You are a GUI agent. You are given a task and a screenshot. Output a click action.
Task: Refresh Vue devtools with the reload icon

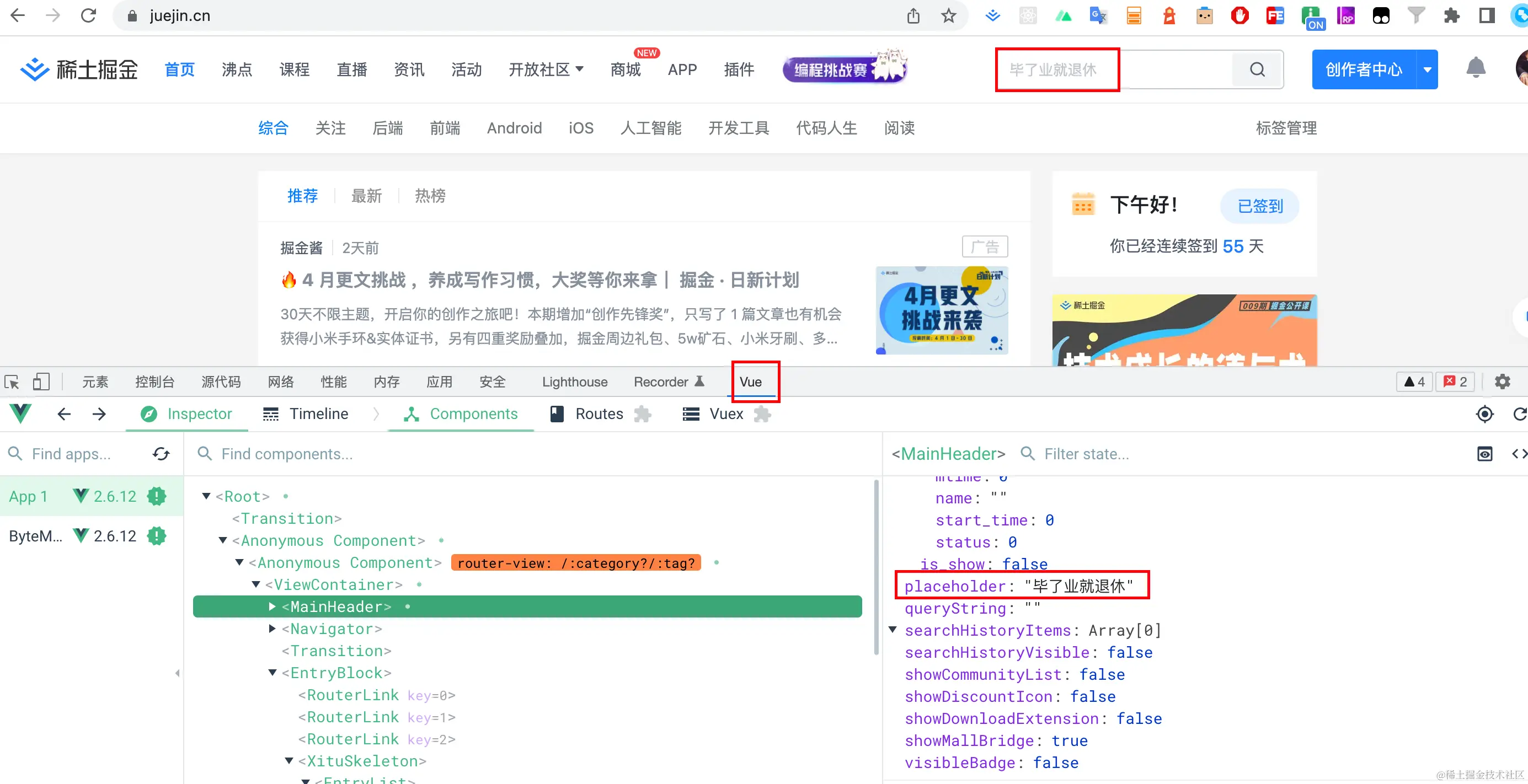click(x=1520, y=414)
